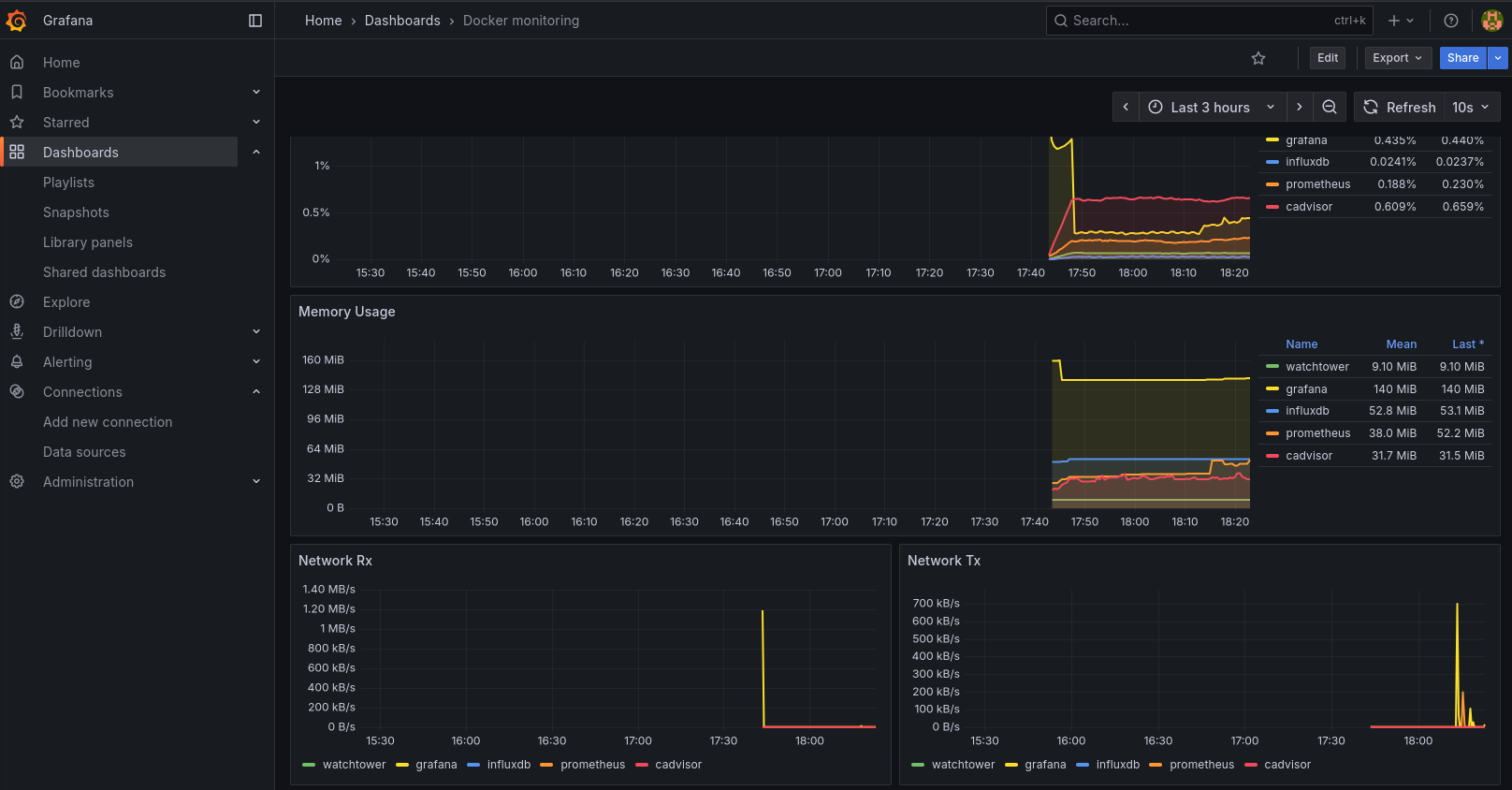The image size is (1512, 790).
Task: Open the Explore compass item
Action: pyautogui.click(x=66, y=302)
